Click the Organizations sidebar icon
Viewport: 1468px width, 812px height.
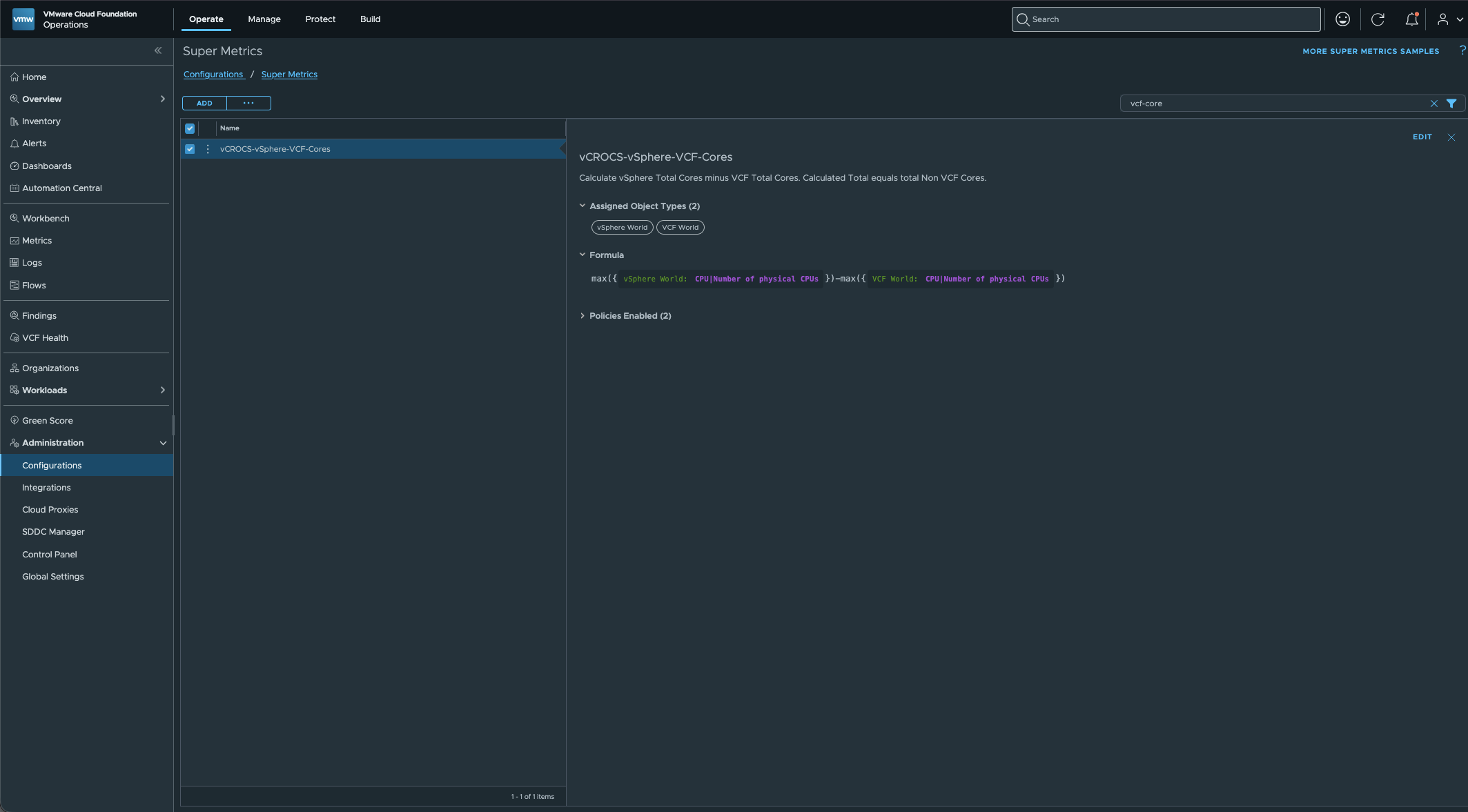point(14,368)
